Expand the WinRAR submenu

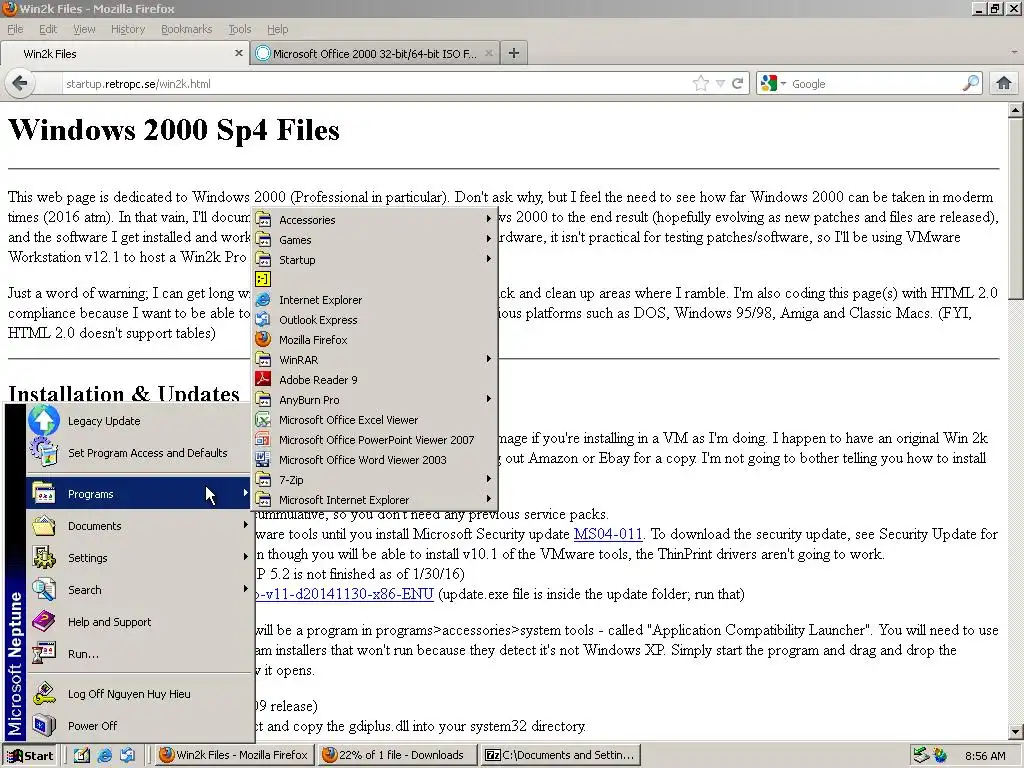(374, 360)
